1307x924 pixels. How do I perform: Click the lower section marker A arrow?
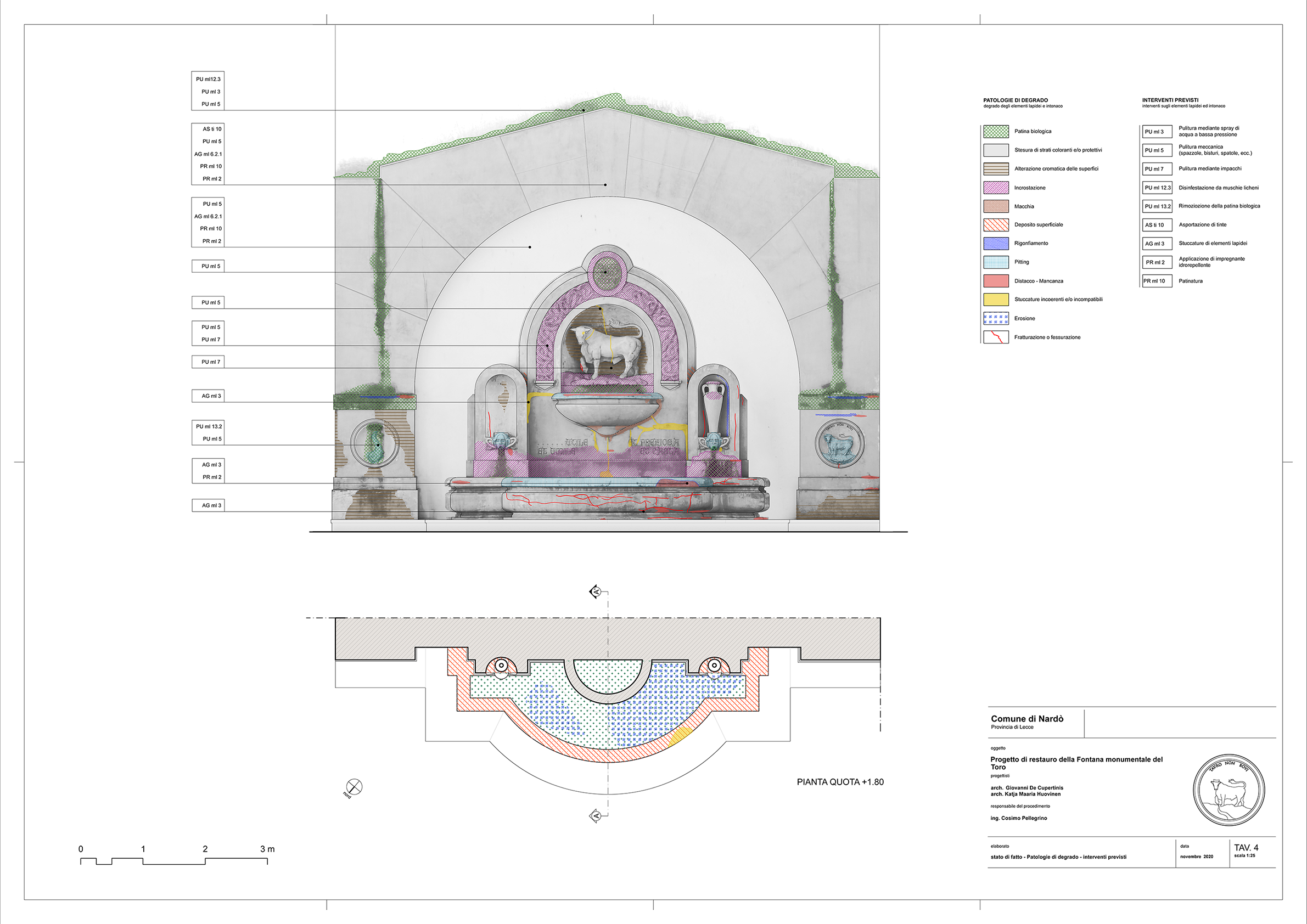[x=595, y=816]
